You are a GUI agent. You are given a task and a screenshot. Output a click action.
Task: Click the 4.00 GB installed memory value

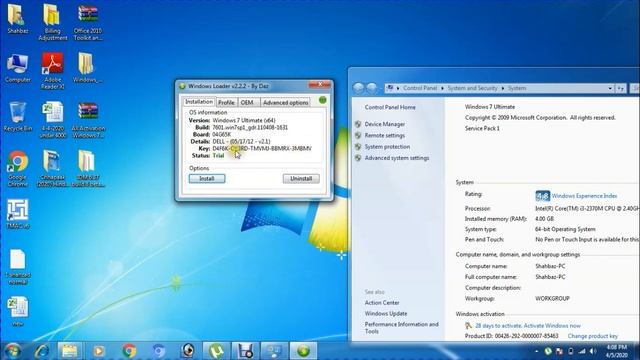click(x=544, y=219)
